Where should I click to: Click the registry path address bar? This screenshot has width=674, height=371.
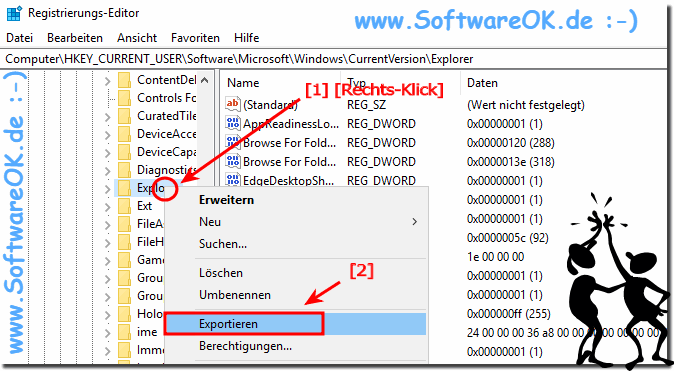(x=335, y=59)
